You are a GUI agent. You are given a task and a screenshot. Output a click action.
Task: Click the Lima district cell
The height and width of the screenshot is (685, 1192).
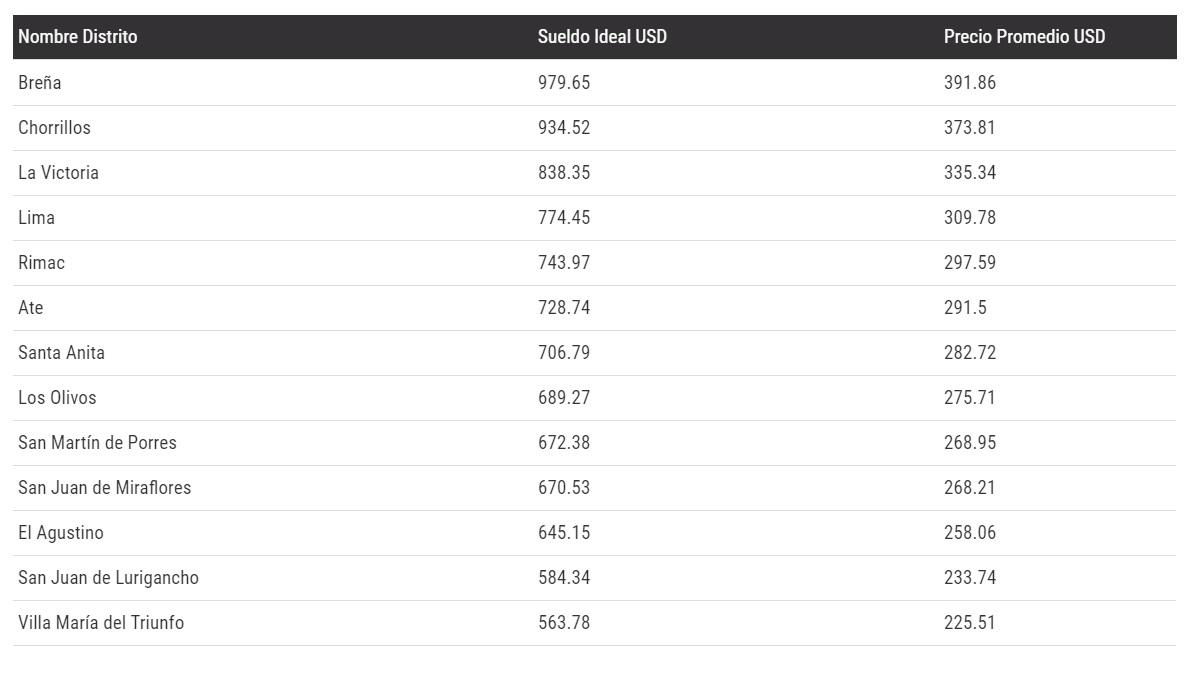[37, 218]
